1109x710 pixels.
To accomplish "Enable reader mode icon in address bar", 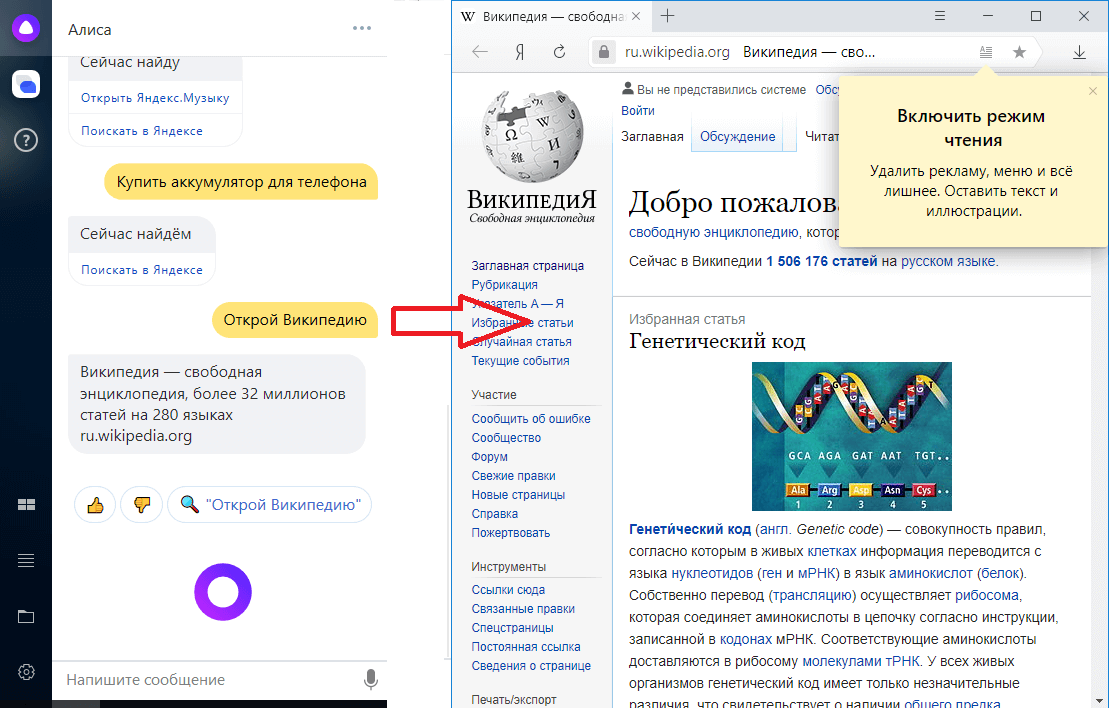I will (985, 52).
